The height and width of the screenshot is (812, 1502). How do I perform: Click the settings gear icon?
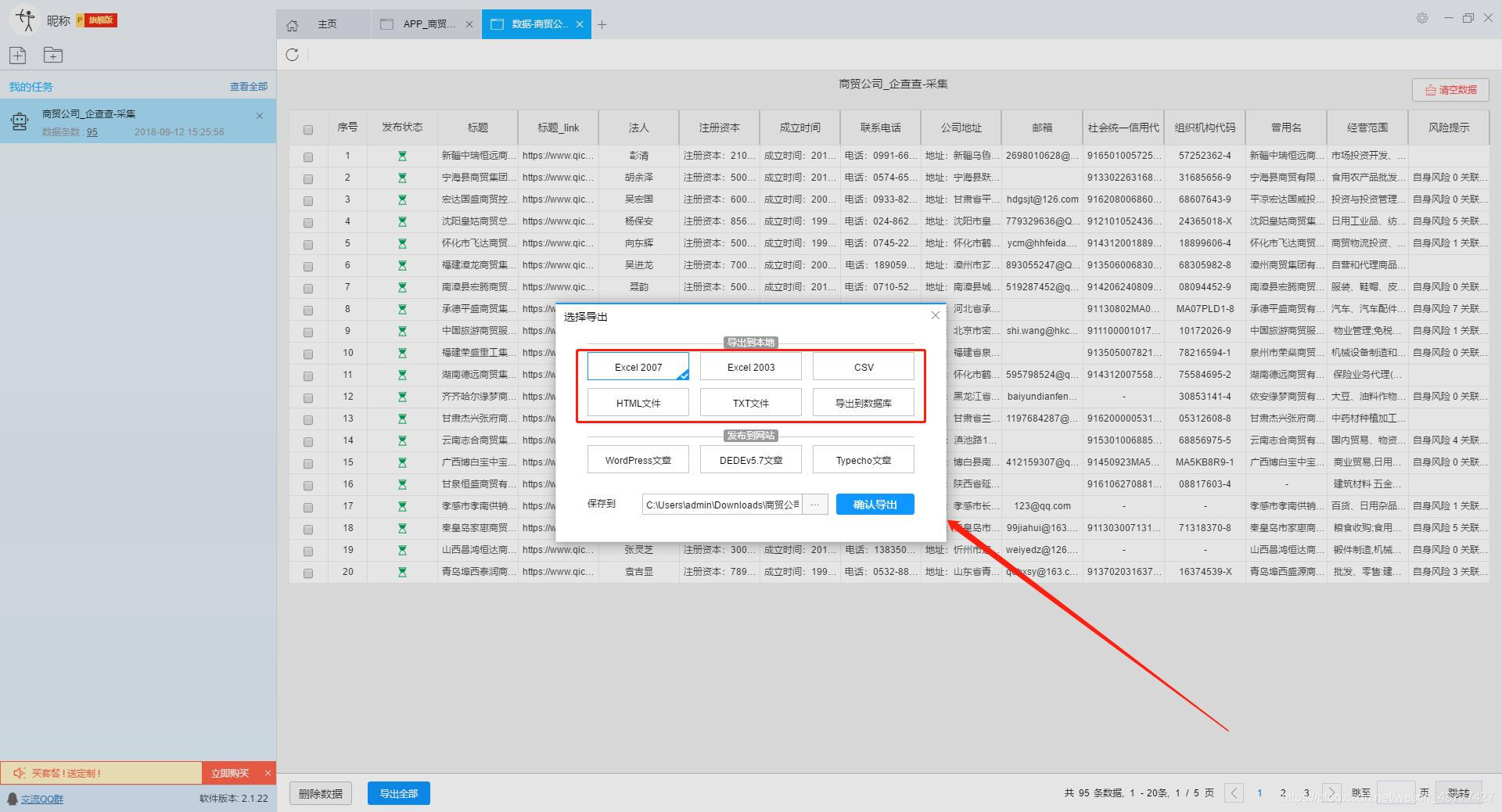(1422, 18)
